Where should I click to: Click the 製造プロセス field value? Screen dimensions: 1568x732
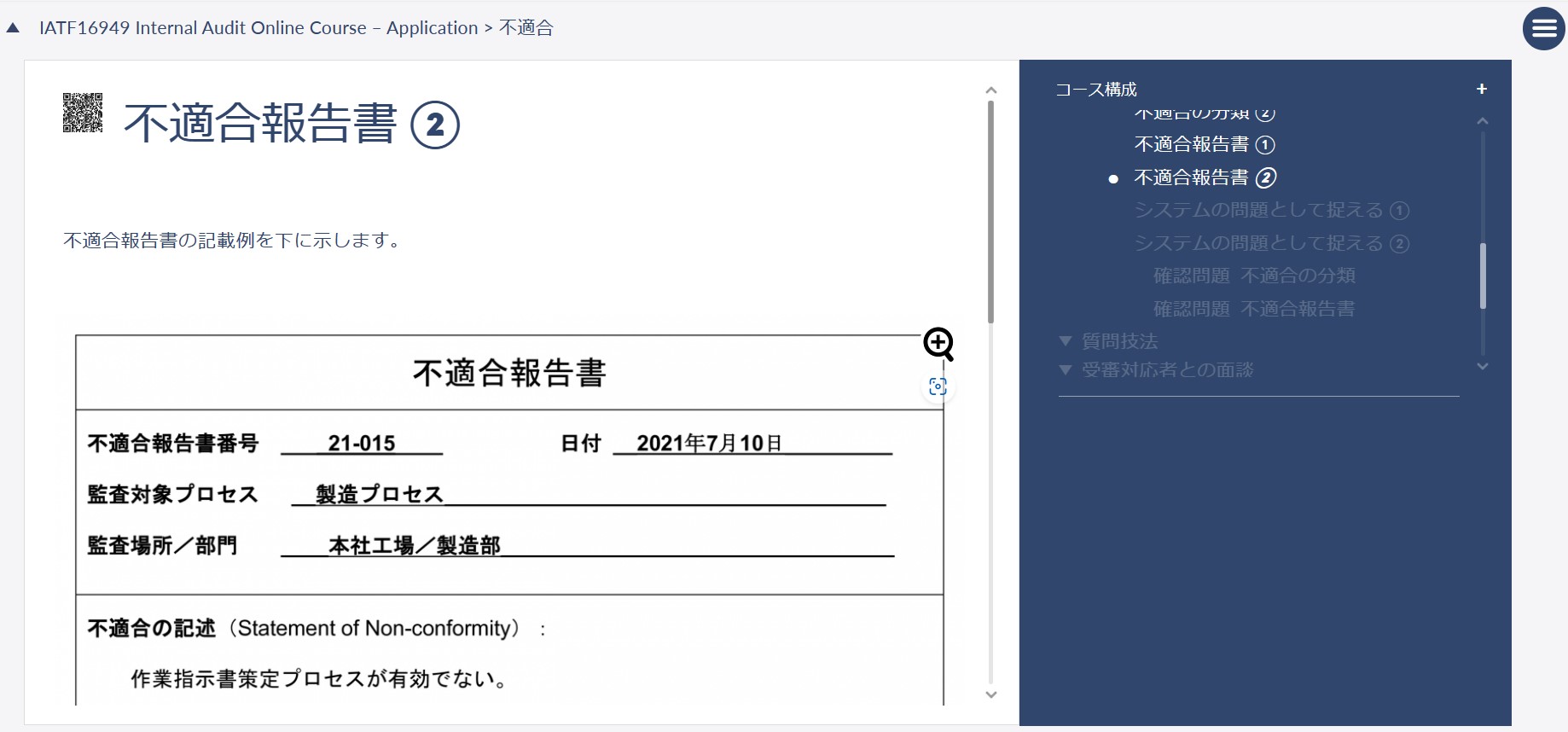[x=380, y=494]
